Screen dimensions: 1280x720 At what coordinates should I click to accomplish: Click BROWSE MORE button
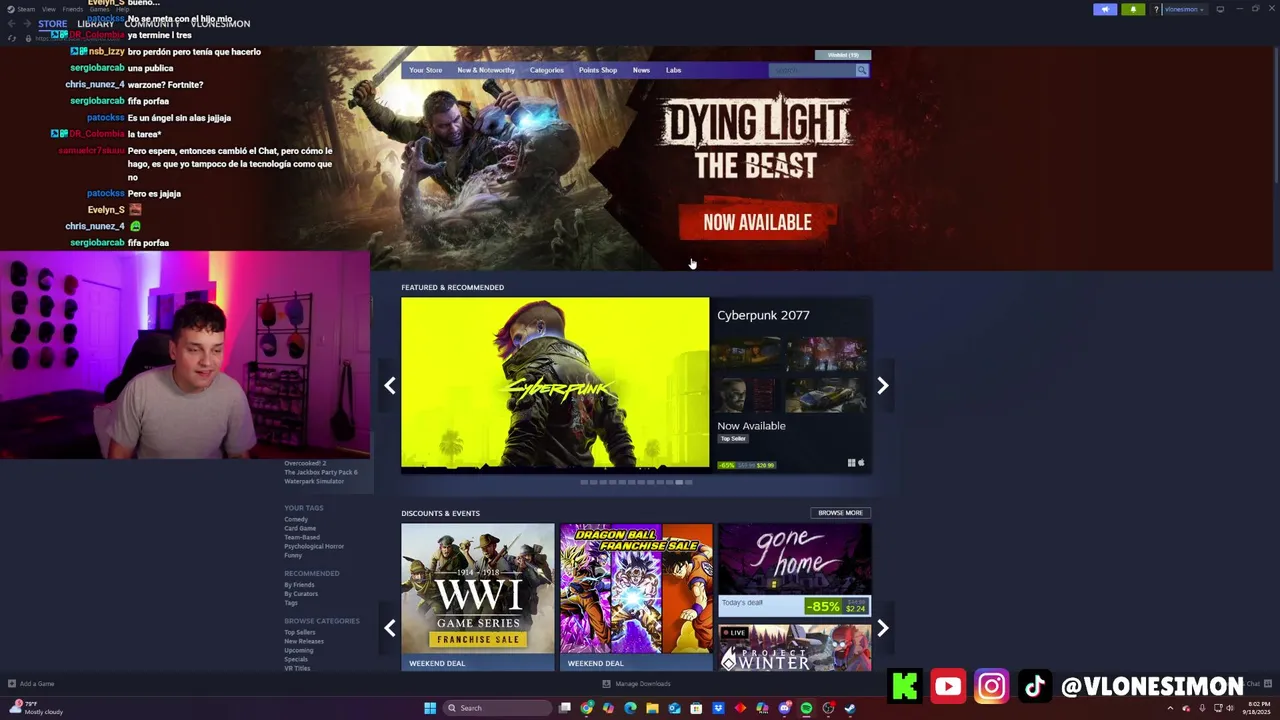pyautogui.click(x=840, y=513)
